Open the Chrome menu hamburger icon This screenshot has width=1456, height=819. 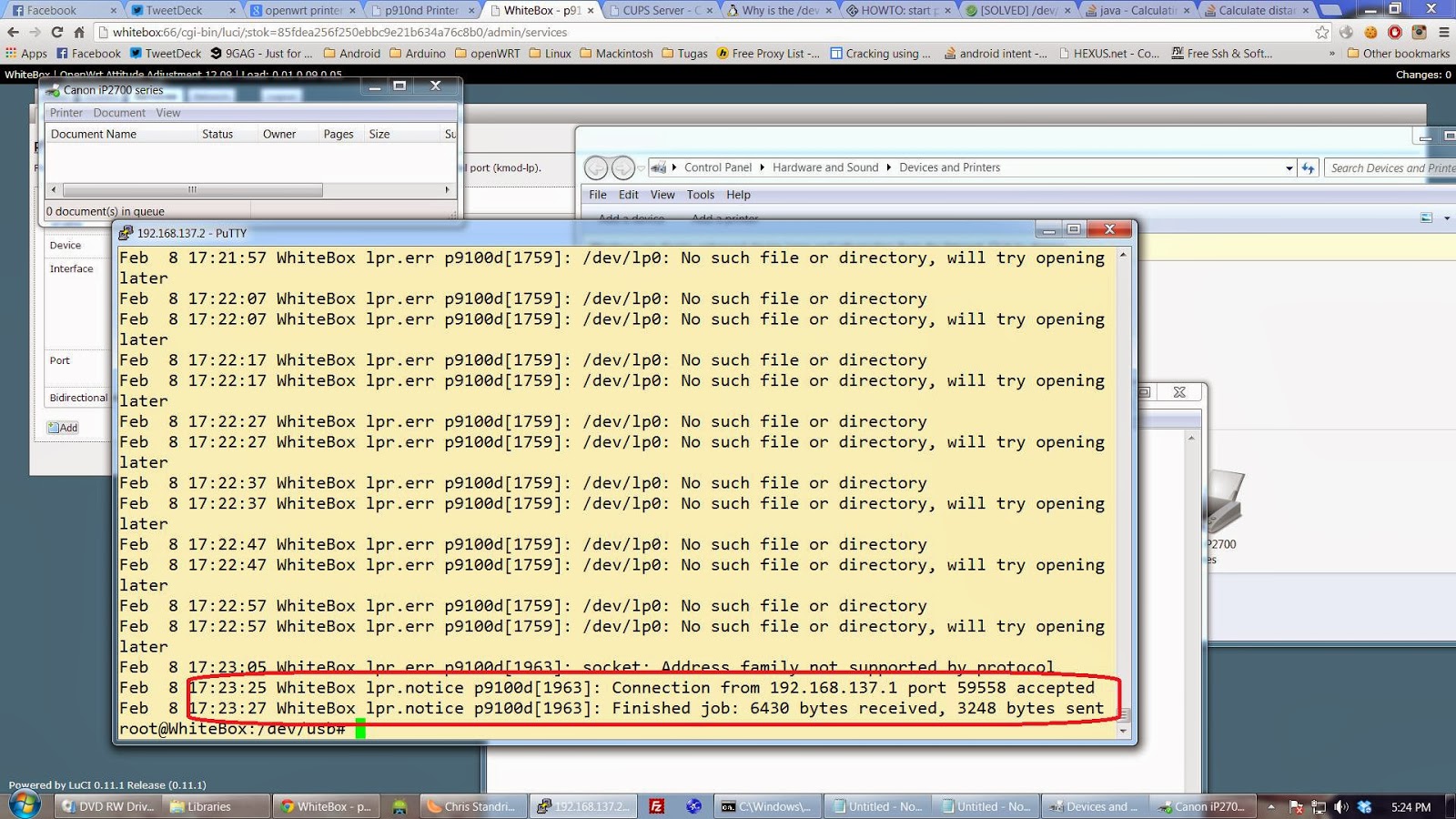point(1443,32)
